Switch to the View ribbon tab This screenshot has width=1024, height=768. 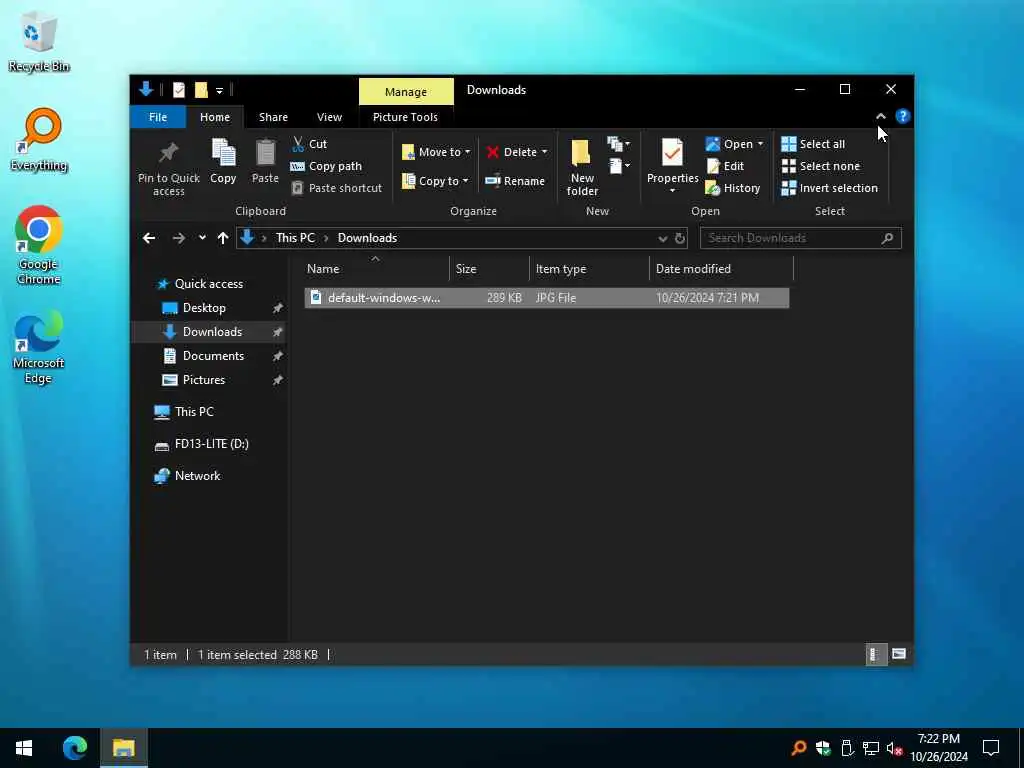(x=329, y=117)
